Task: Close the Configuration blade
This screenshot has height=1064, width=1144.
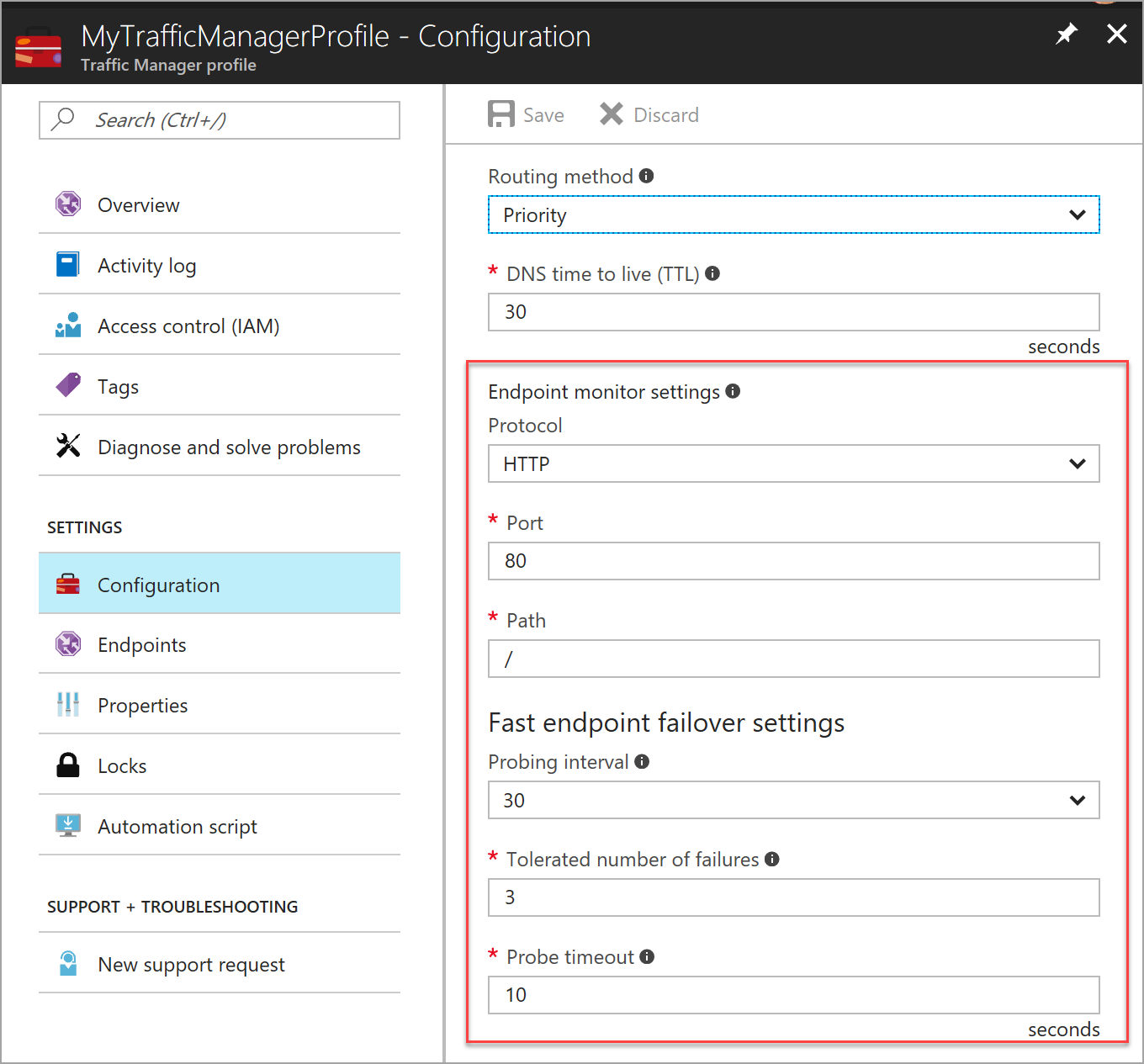Action: click(1116, 34)
